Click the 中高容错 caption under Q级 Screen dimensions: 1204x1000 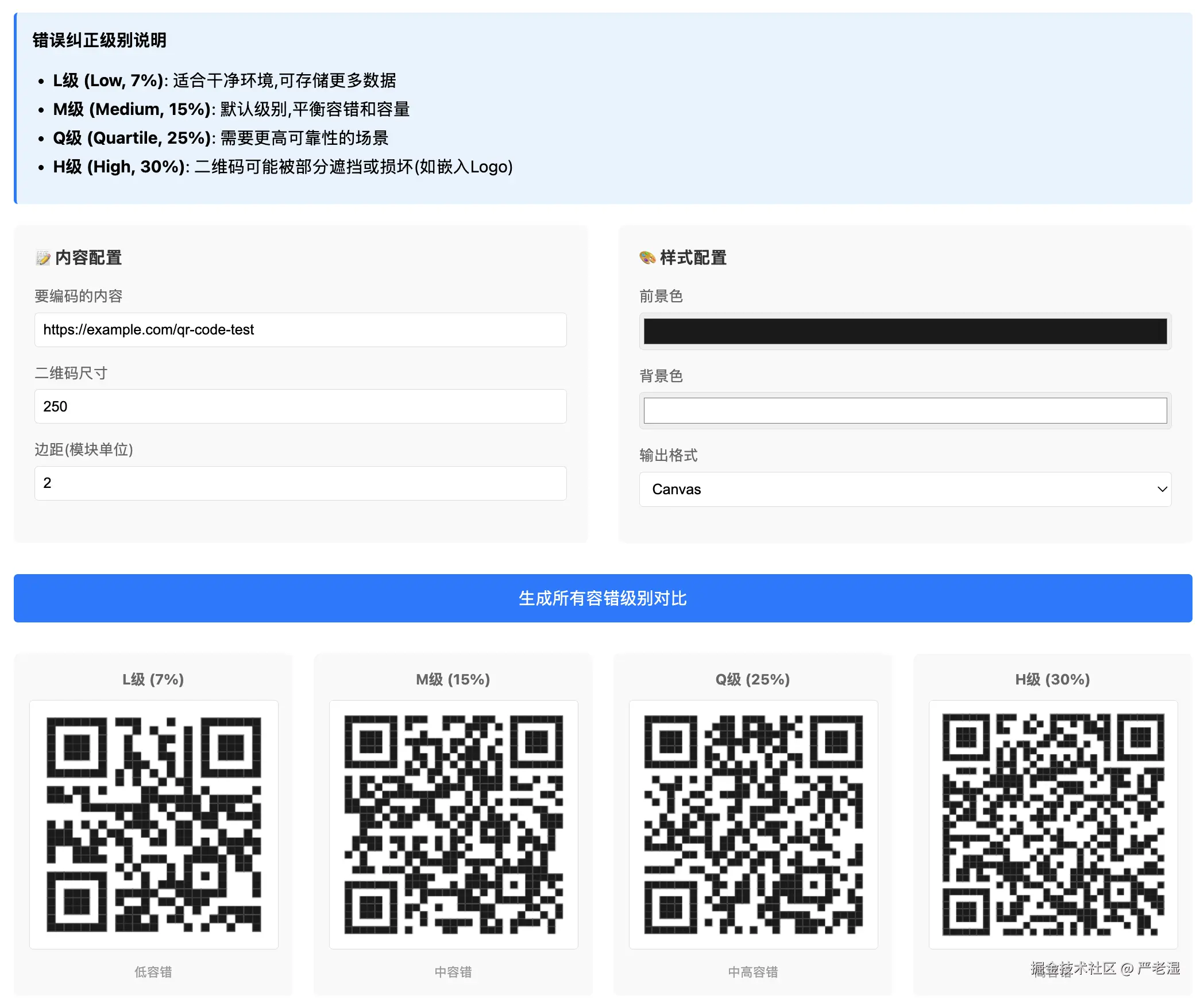pyautogui.click(x=753, y=972)
